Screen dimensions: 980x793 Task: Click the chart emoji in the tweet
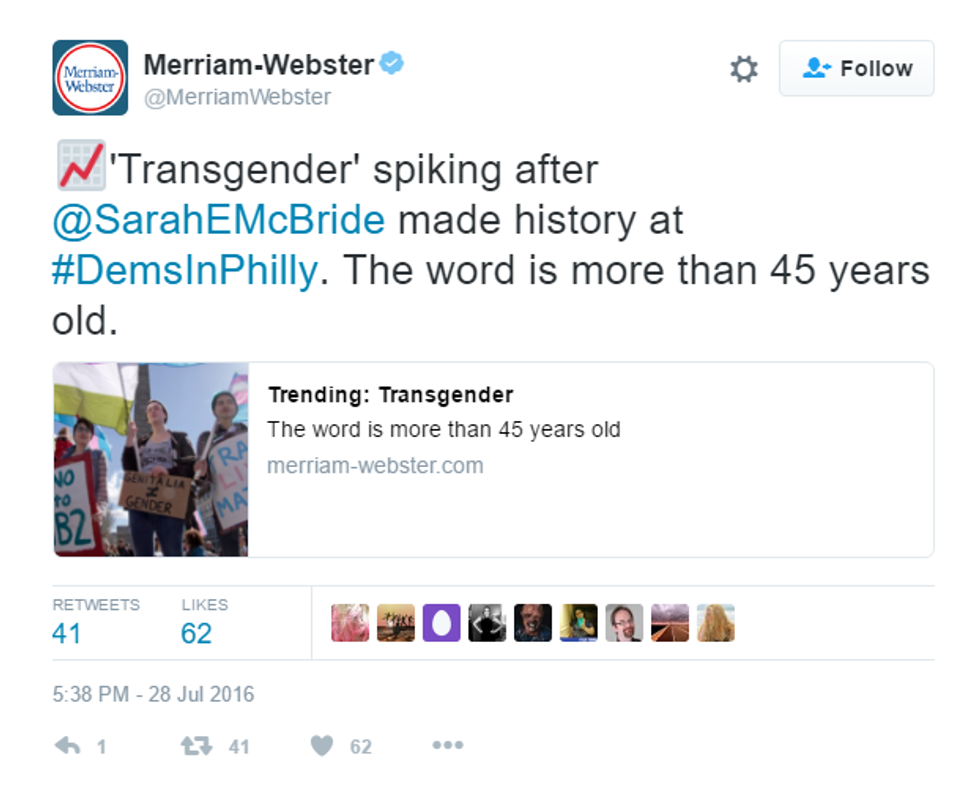[80, 168]
